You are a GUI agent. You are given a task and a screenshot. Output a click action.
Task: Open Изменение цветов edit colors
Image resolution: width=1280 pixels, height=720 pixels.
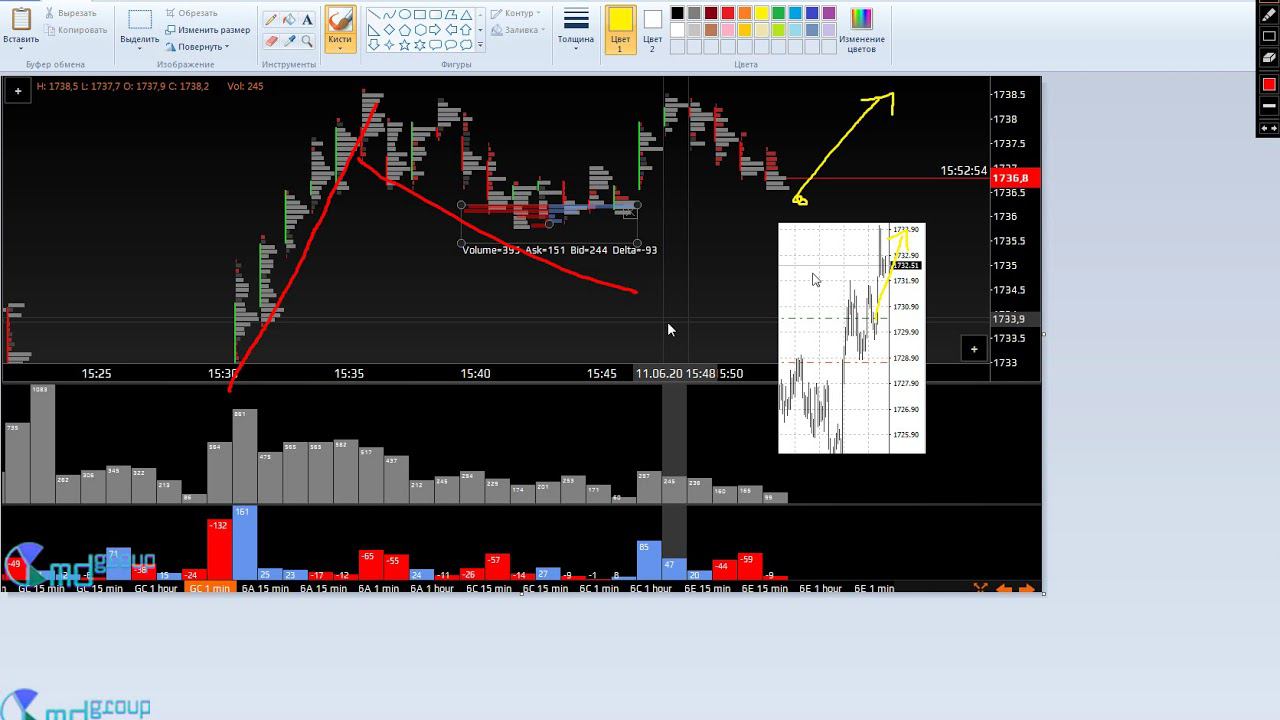pos(861,30)
